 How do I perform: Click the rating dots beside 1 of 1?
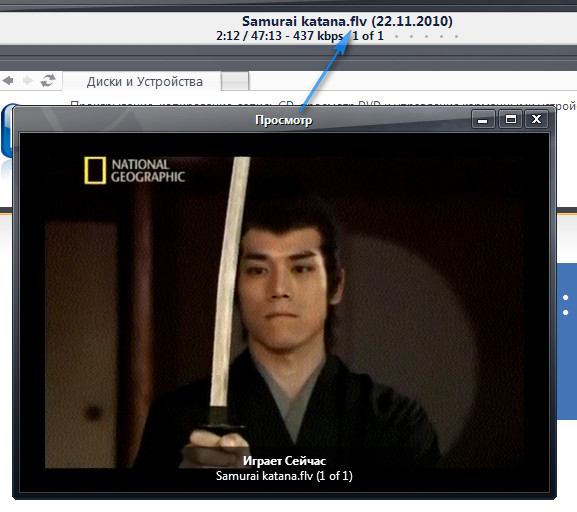pos(426,36)
